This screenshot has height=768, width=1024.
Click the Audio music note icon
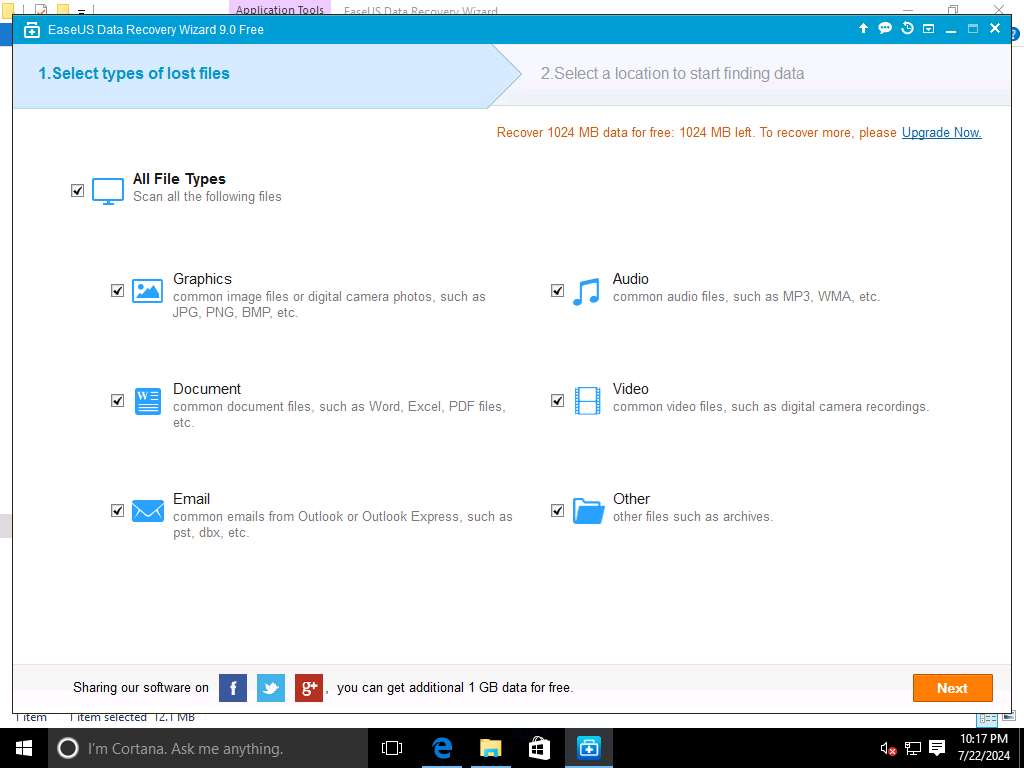586,292
